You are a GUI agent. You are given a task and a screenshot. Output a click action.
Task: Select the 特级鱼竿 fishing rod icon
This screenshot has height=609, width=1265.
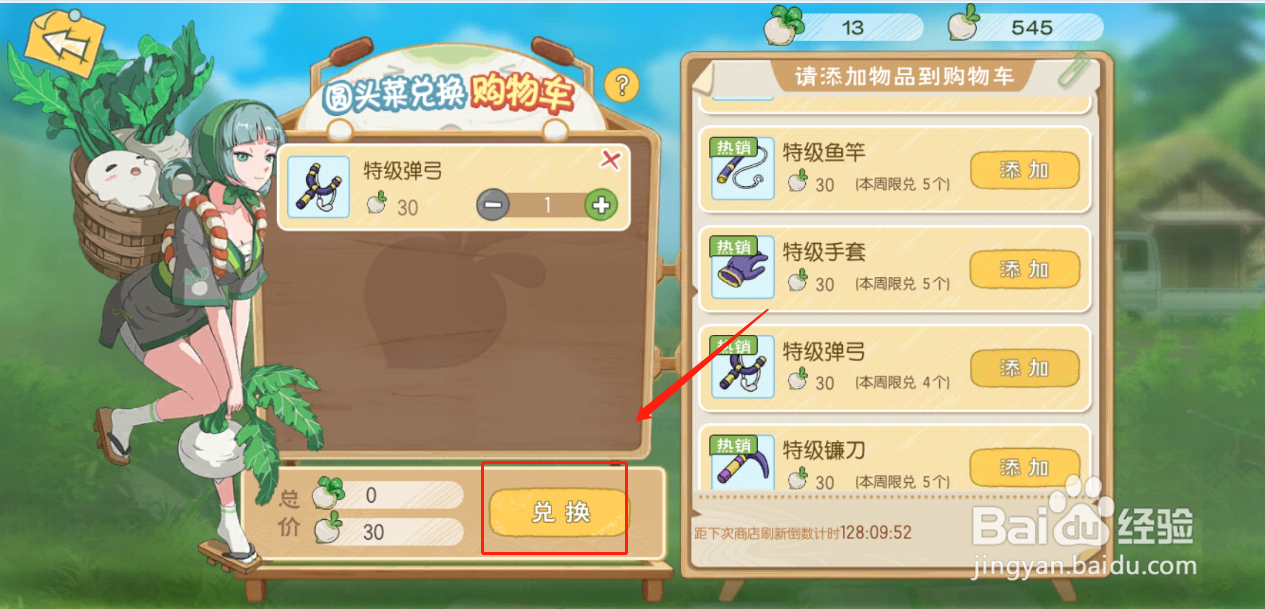(x=742, y=168)
